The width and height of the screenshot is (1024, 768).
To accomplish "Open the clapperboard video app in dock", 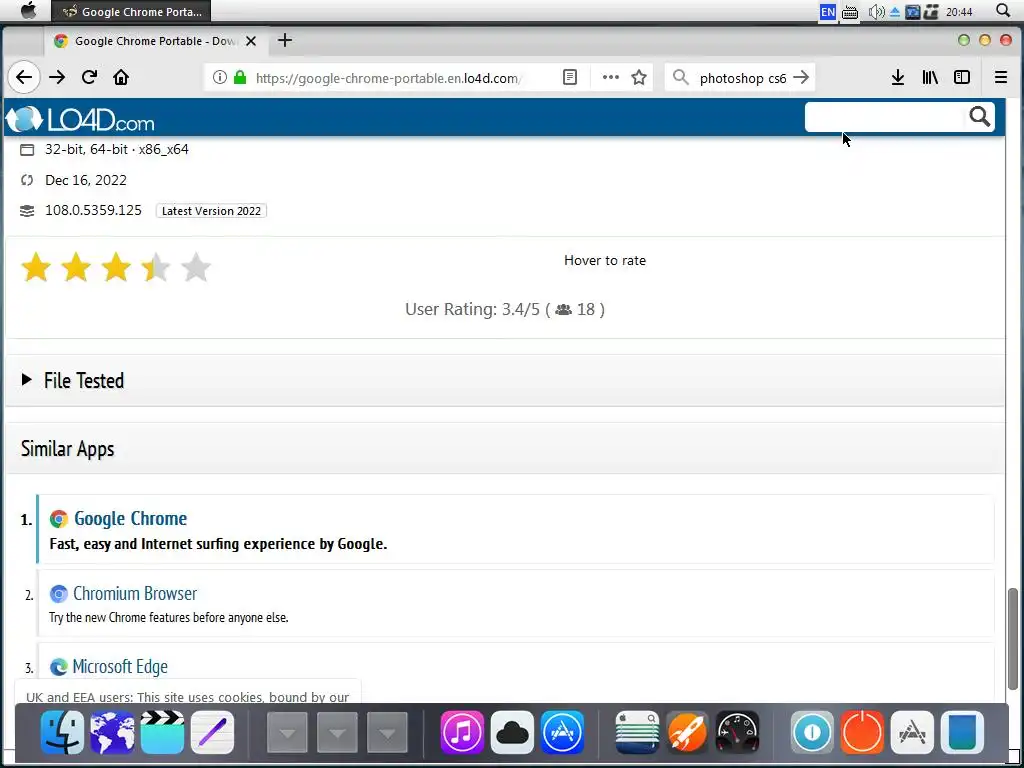I will pyautogui.click(x=162, y=732).
